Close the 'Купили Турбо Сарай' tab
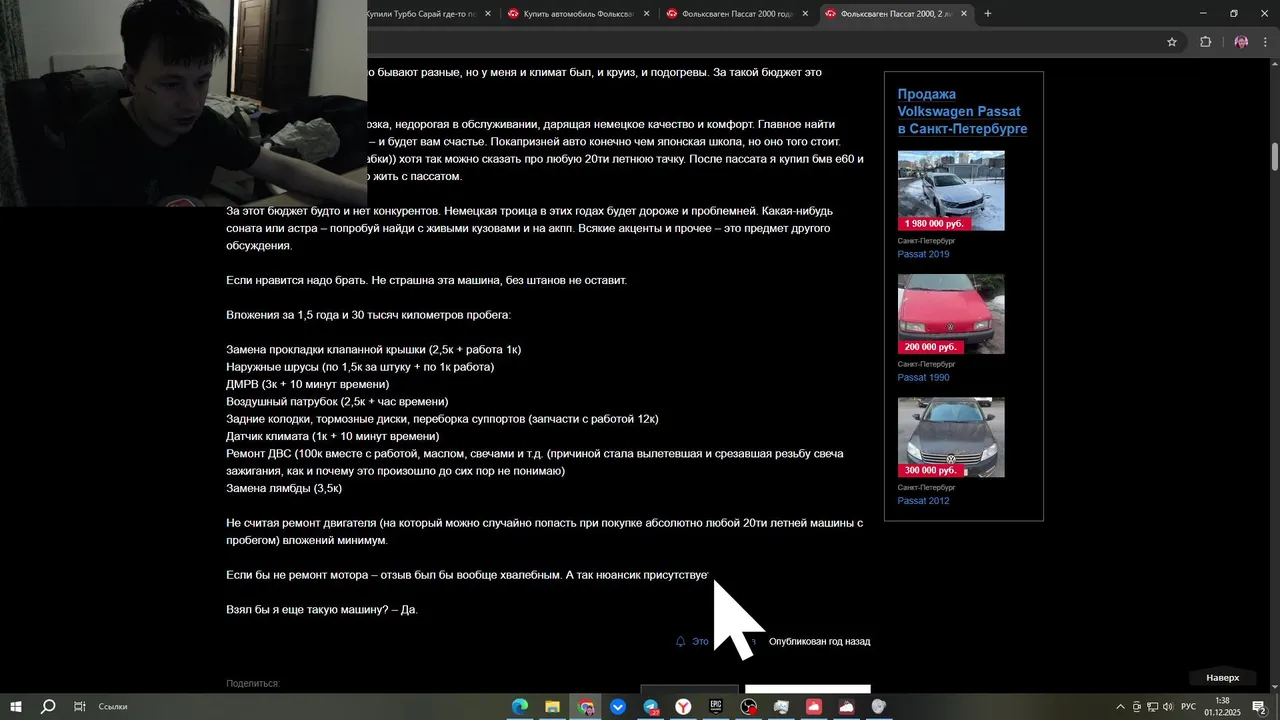This screenshot has height=720, width=1280. coord(488,14)
